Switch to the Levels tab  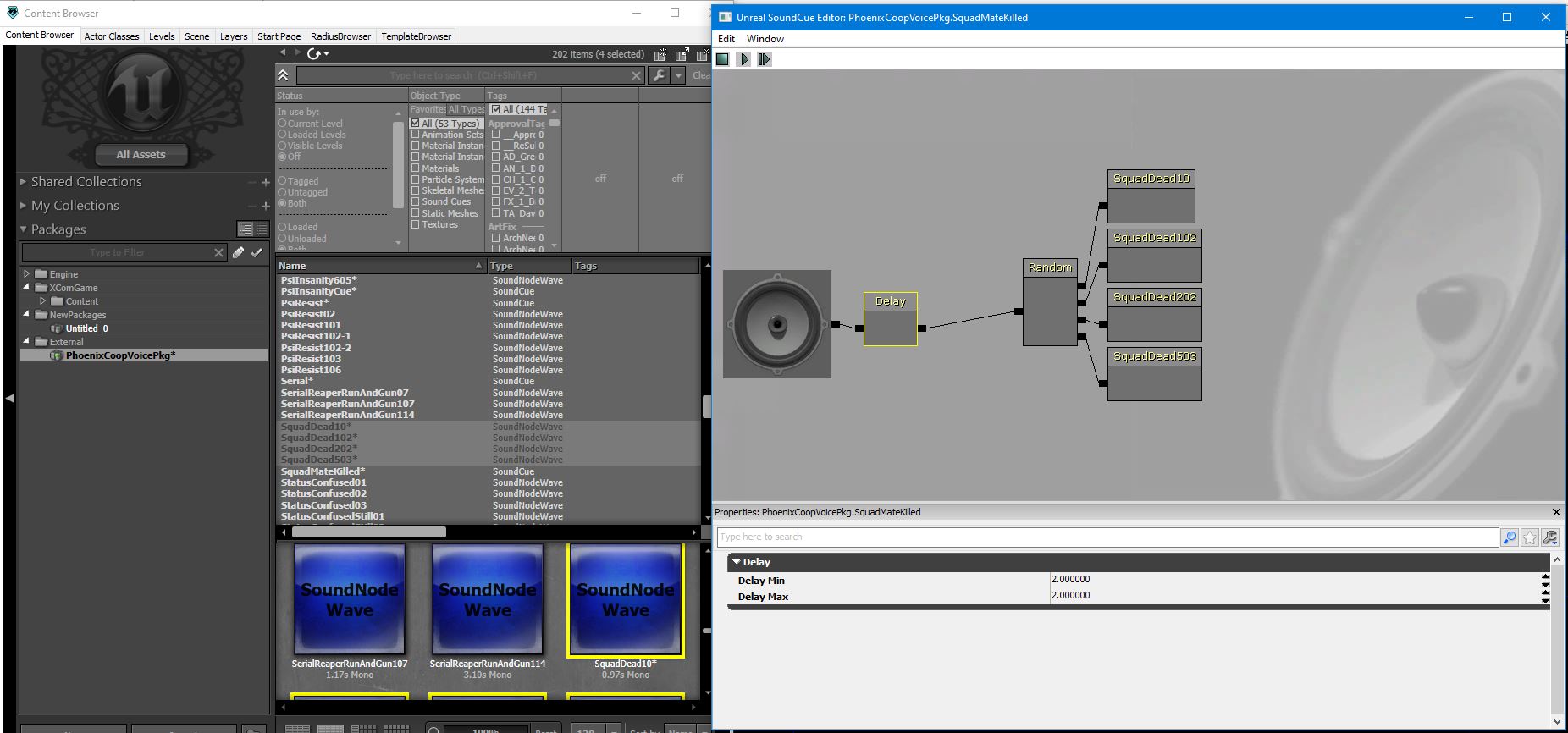point(162,36)
